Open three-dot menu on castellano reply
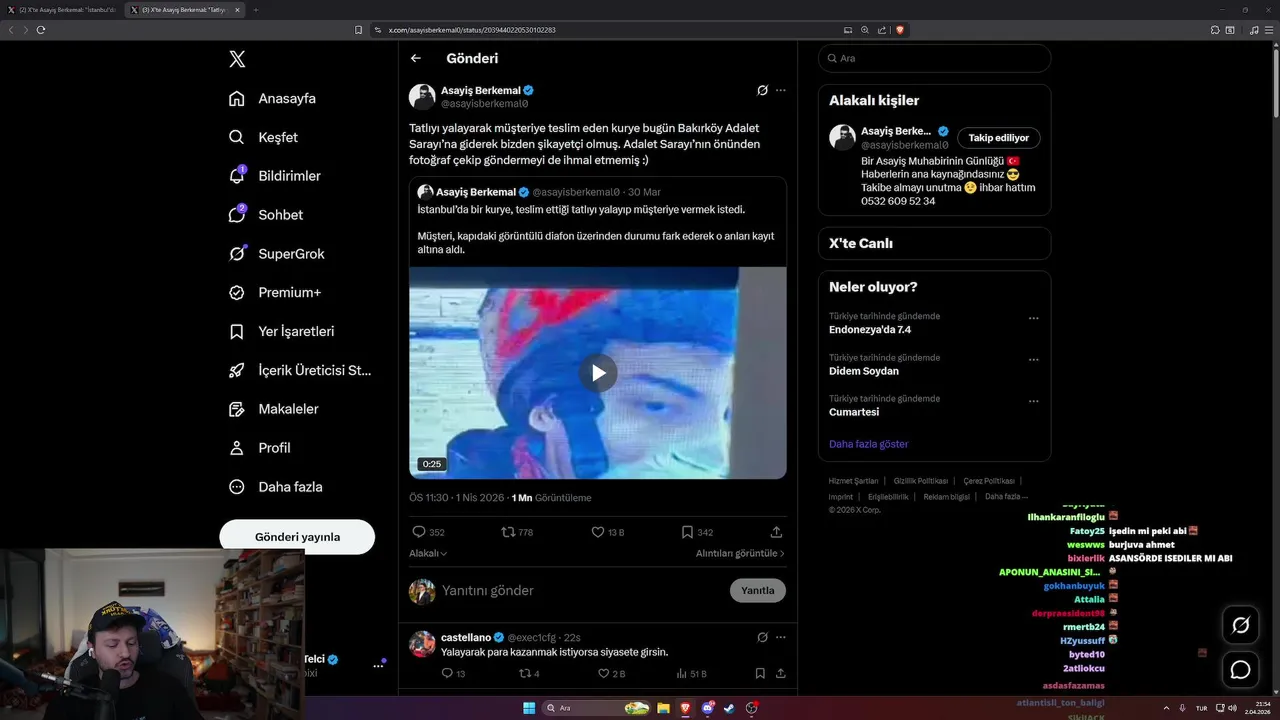 pyautogui.click(x=781, y=637)
